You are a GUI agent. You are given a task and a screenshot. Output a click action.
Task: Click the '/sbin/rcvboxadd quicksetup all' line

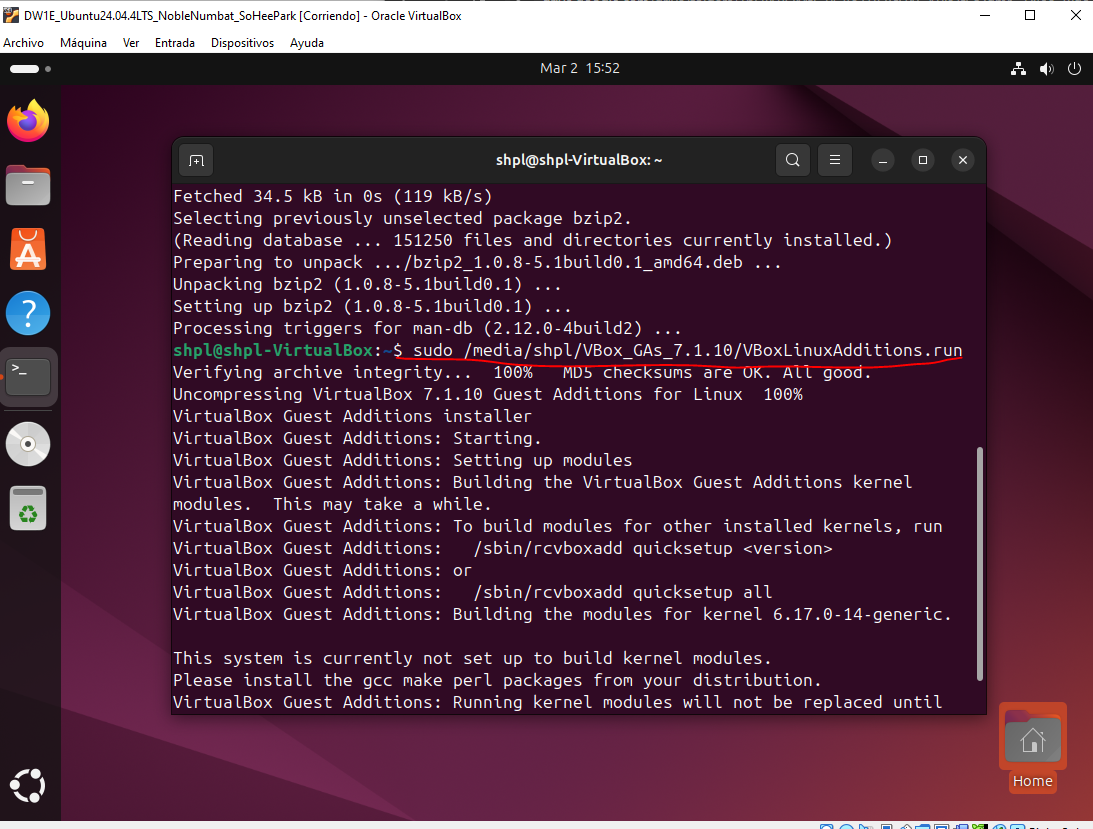[473, 592]
